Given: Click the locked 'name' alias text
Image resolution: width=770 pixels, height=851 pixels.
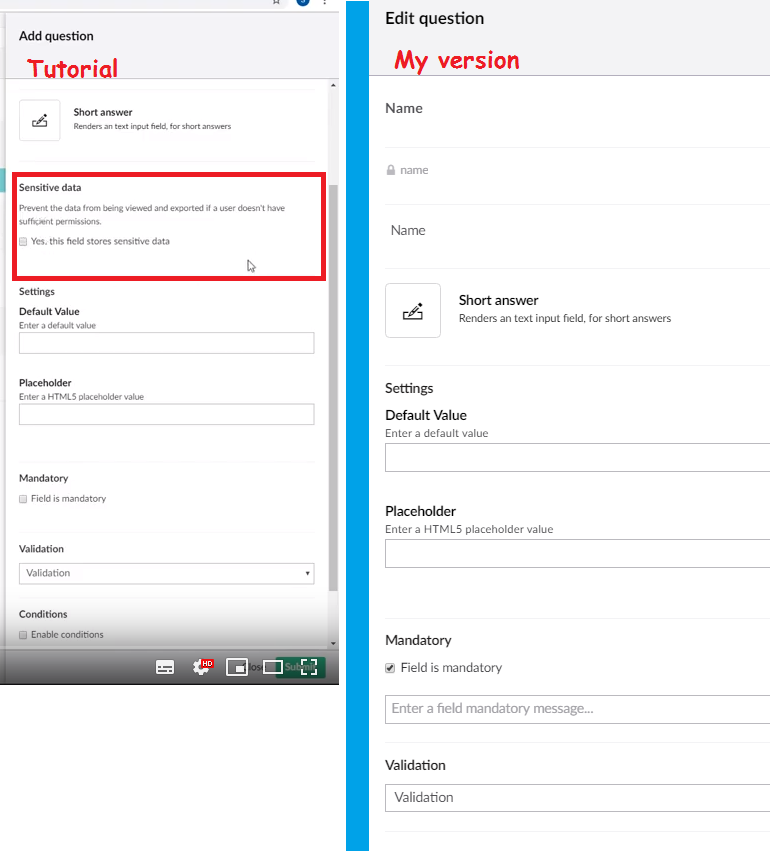Looking at the screenshot, I should point(414,170).
